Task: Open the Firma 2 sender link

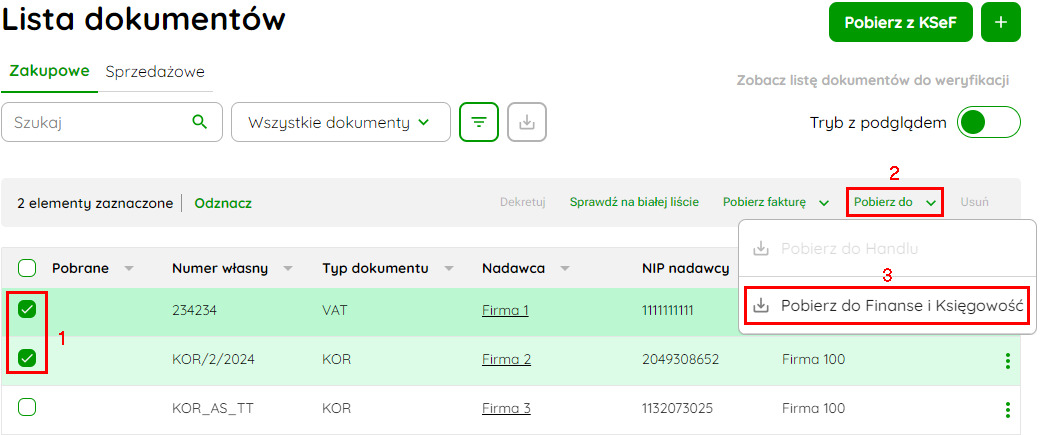Action: [506, 360]
